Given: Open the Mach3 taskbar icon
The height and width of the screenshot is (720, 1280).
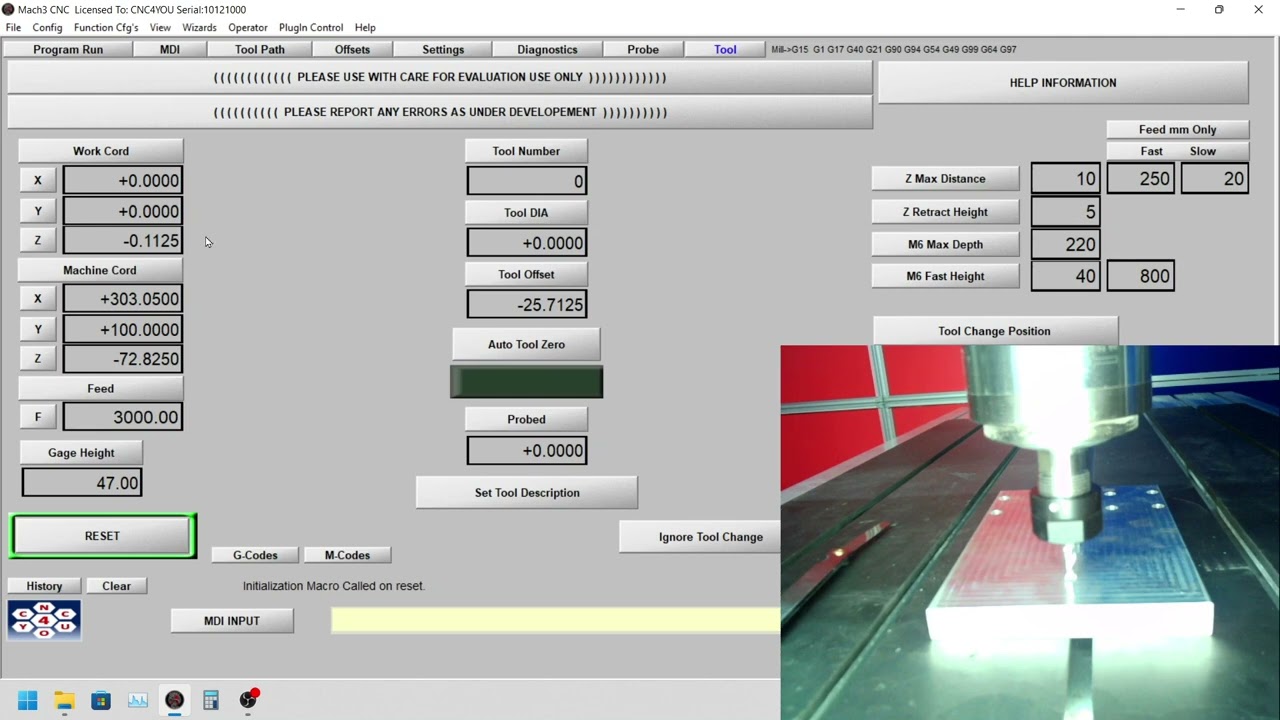Looking at the screenshot, I should (175, 700).
